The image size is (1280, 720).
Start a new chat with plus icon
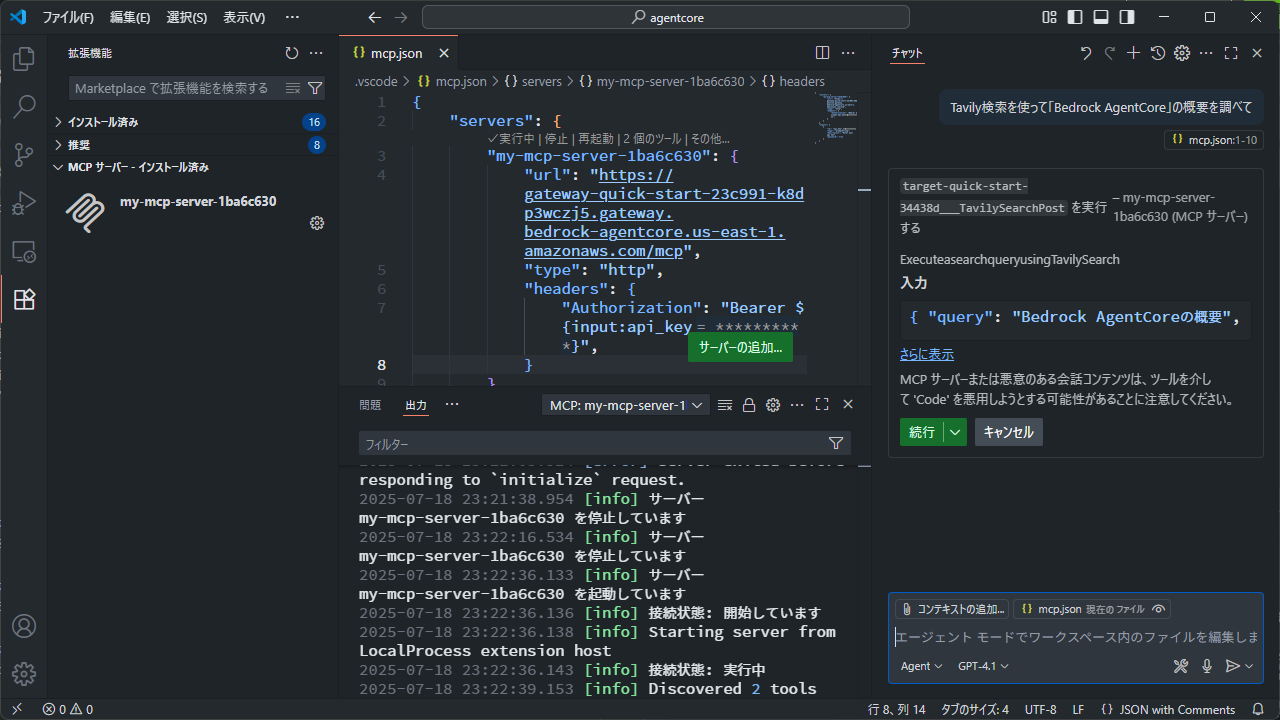pos(1133,53)
